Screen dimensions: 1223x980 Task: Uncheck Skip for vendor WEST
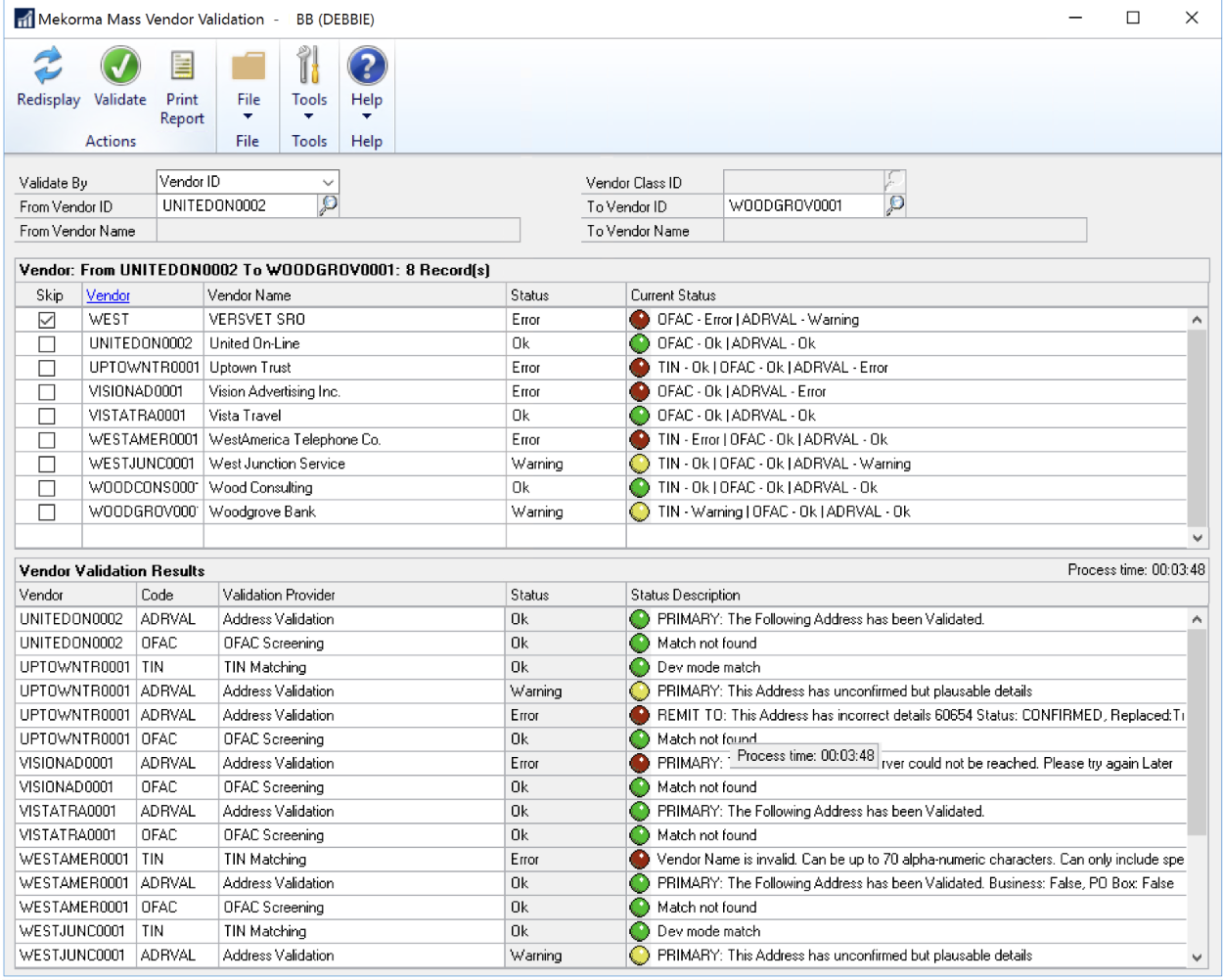click(x=47, y=320)
